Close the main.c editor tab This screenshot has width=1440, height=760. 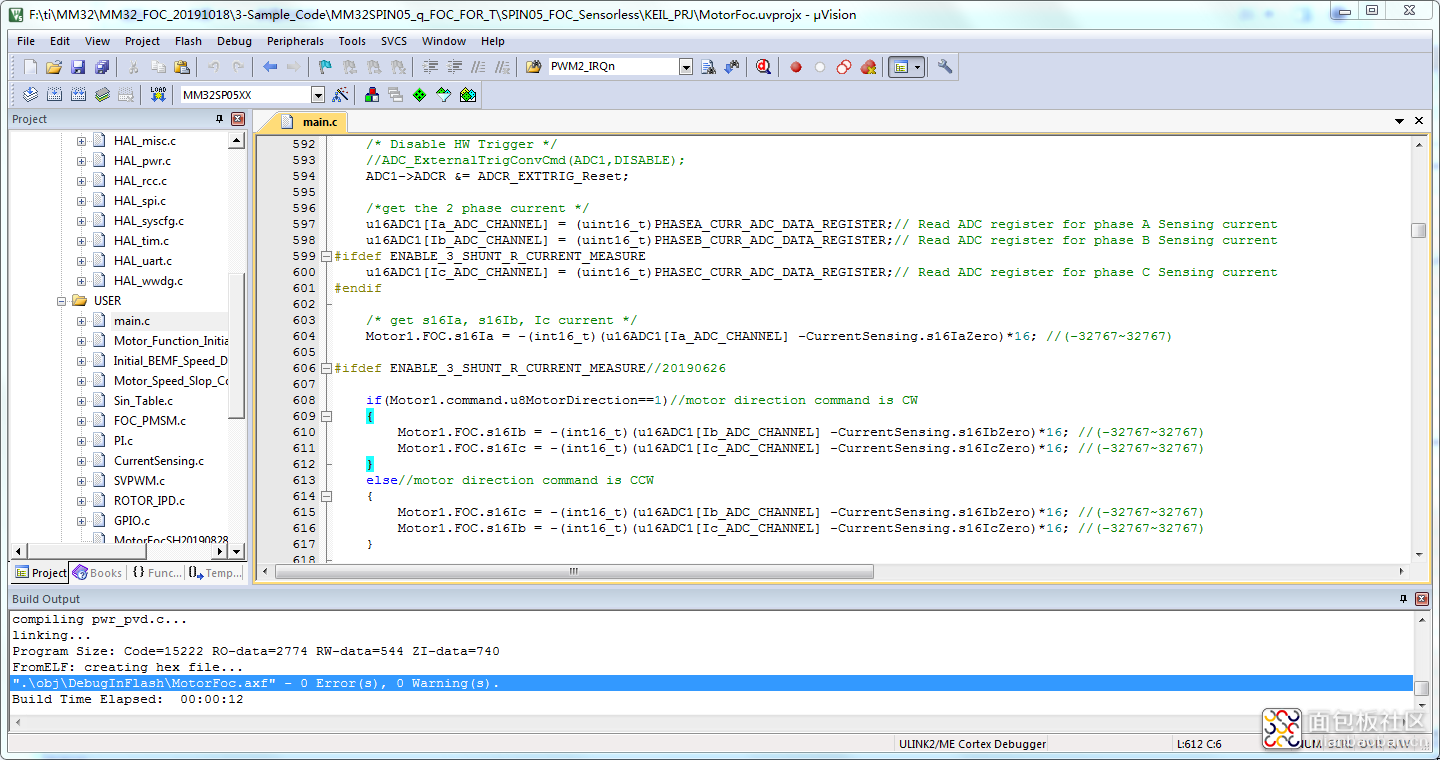pyautogui.click(x=1419, y=121)
